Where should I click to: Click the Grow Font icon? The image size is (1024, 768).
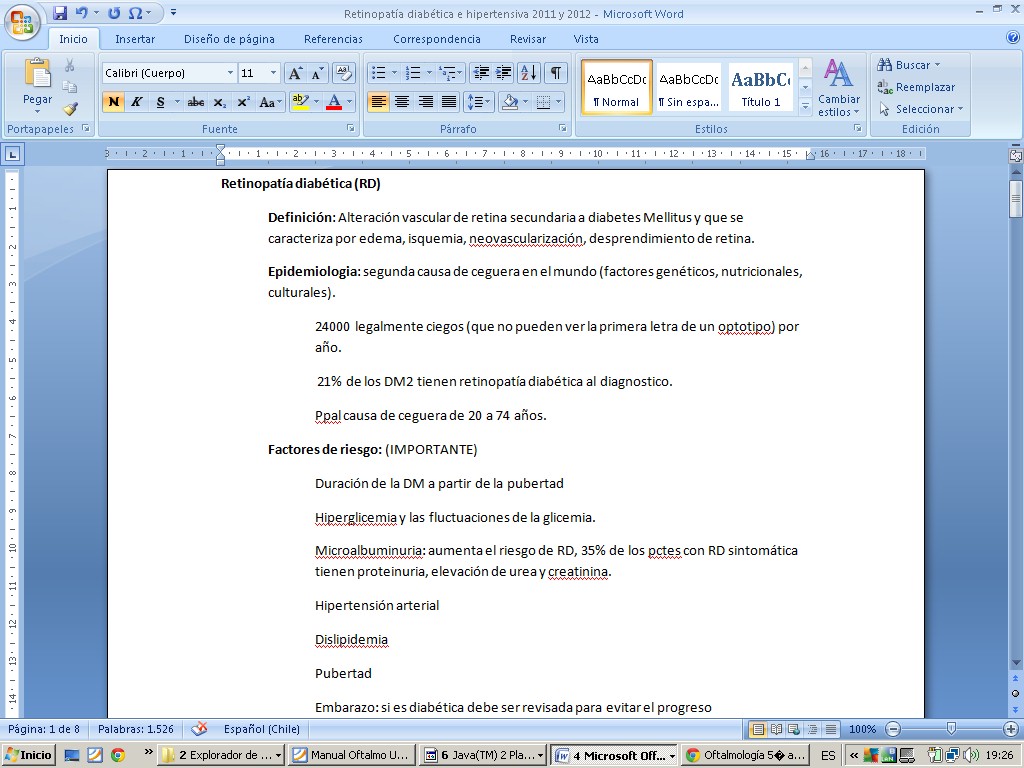click(x=295, y=73)
